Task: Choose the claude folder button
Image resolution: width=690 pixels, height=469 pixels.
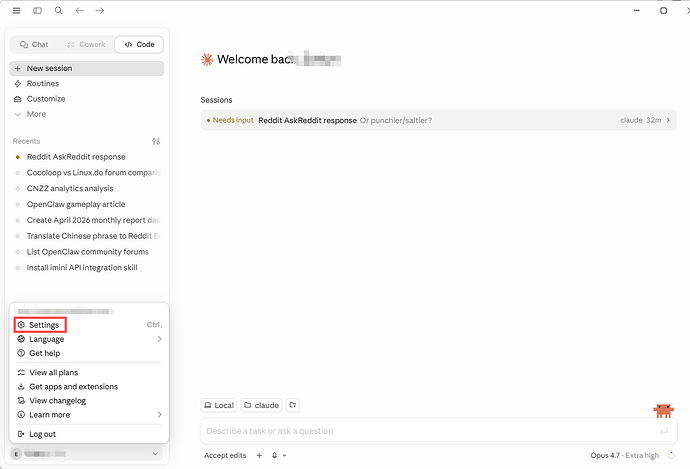Action: 261,405
